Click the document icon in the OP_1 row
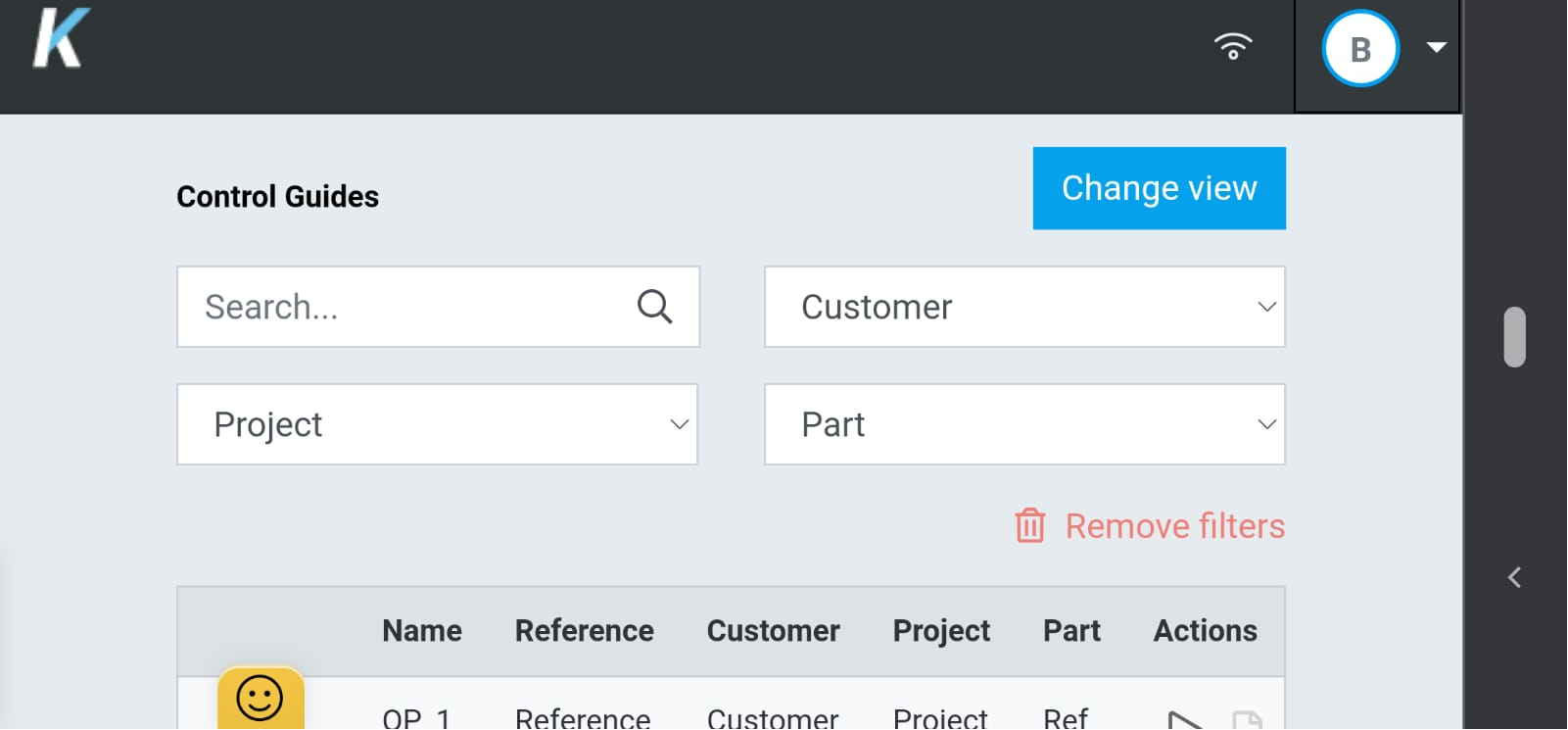Screen dimensions: 1568x730 pos(1247,721)
